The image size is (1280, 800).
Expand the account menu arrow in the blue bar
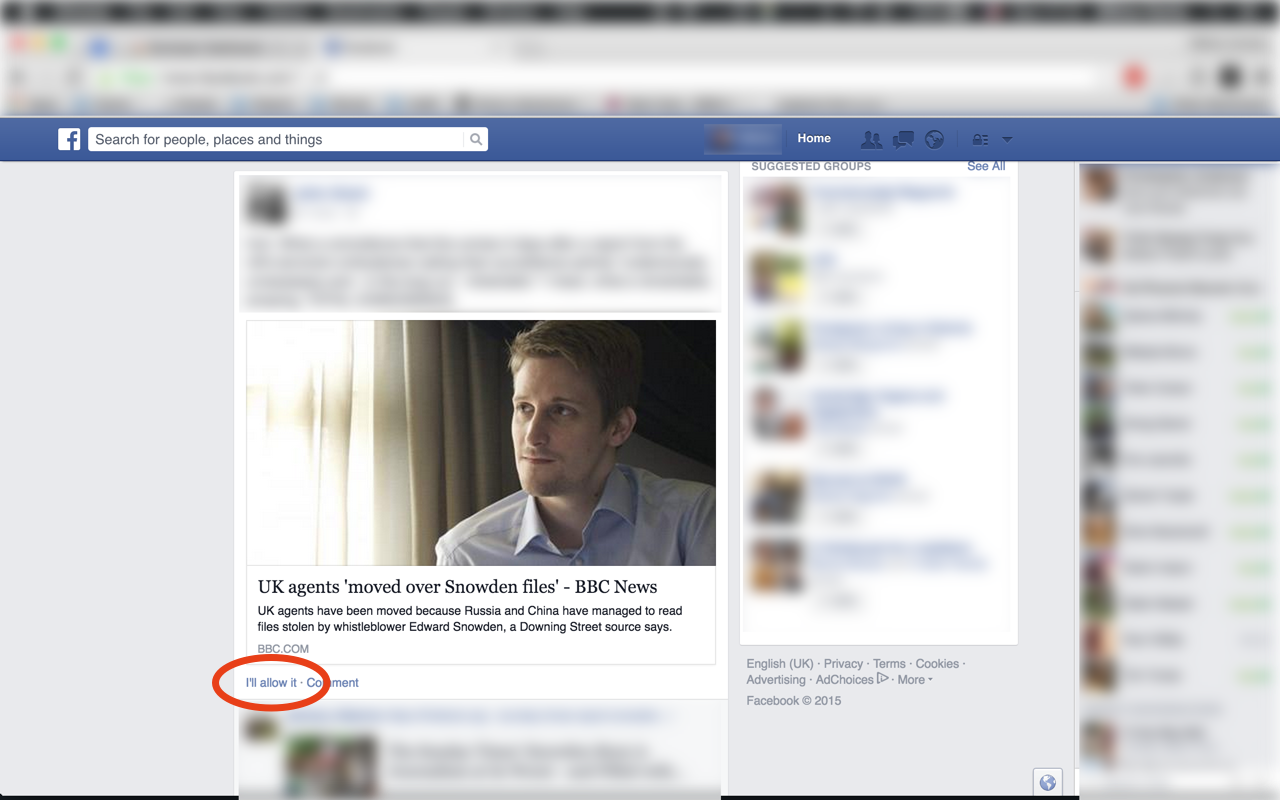[1007, 139]
